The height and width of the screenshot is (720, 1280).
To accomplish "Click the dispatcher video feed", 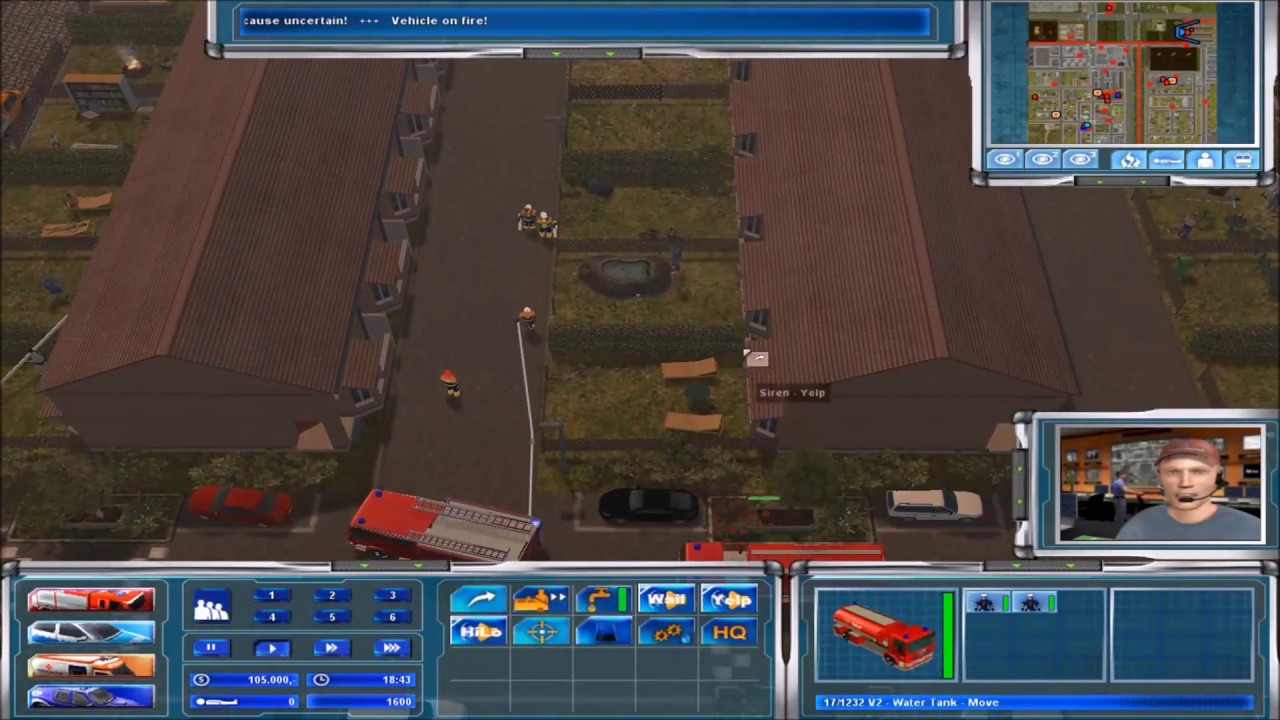I will (1160, 484).
